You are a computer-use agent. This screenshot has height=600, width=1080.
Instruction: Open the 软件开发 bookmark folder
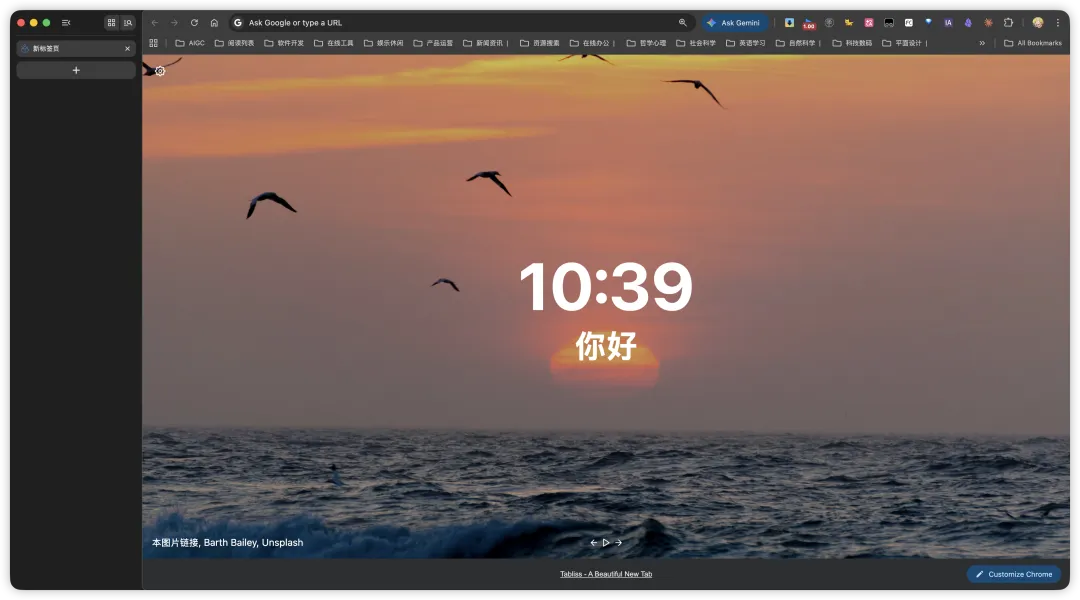pos(284,43)
